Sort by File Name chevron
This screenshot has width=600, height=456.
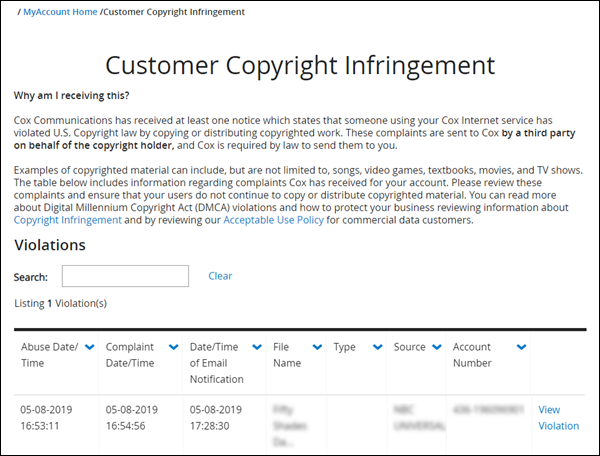tap(317, 347)
